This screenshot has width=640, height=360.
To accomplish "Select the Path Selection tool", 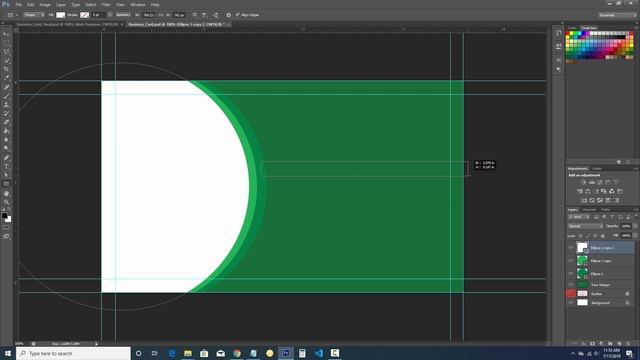I will [6, 175].
